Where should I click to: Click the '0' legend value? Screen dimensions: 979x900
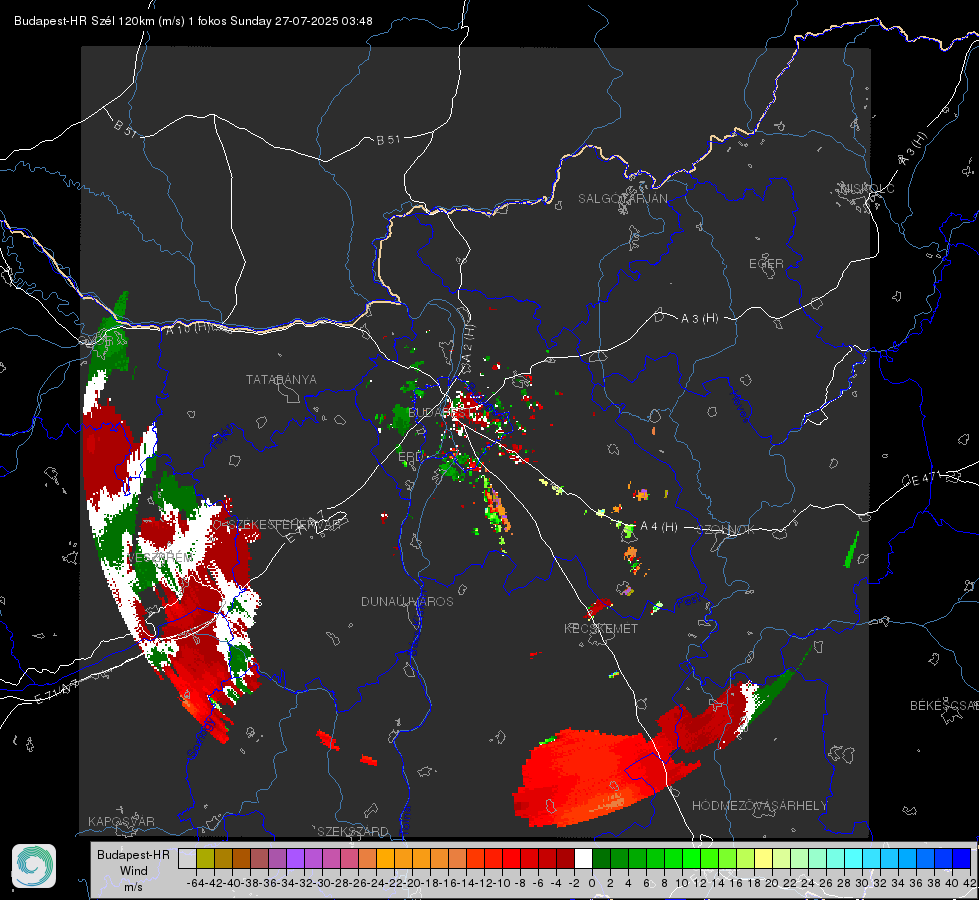click(x=592, y=883)
